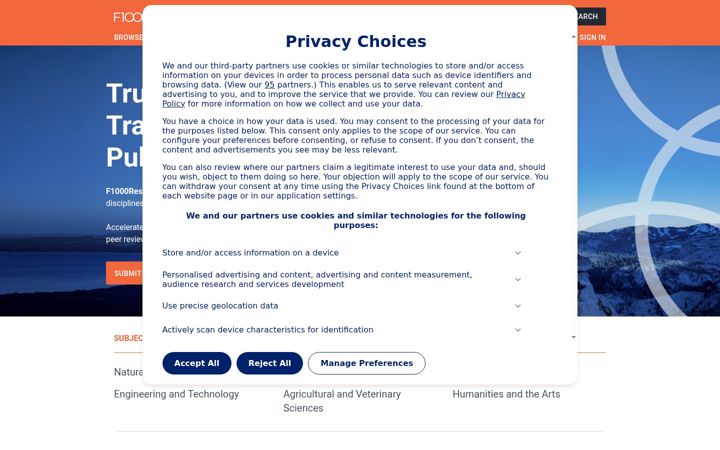Open the Privacy Policy link

(343, 99)
